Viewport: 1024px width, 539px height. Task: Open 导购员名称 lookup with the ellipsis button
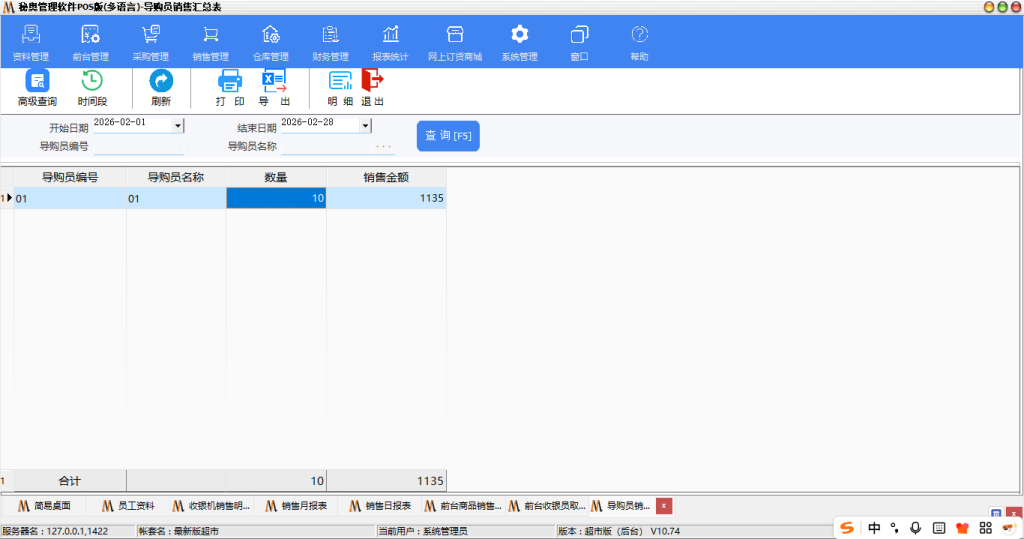pos(383,147)
